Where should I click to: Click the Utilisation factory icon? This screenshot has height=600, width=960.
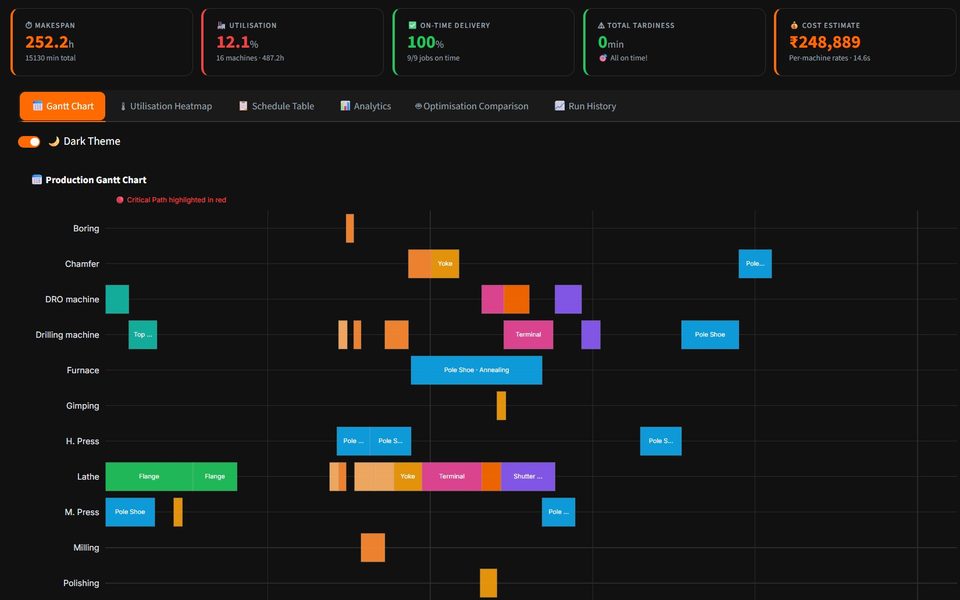coord(221,25)
